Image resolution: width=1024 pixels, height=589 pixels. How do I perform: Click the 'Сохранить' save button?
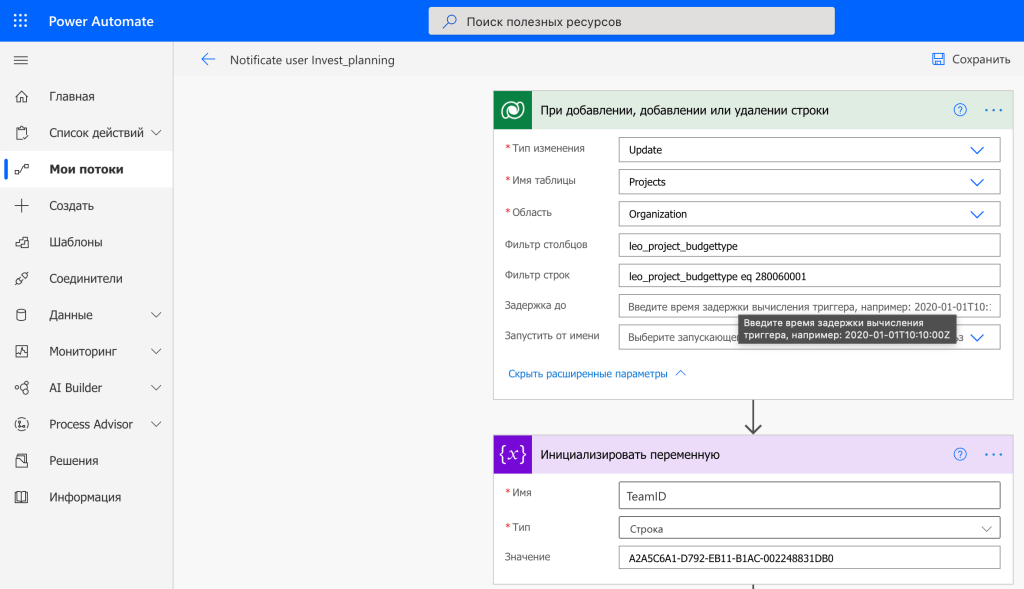click(970, 60)
